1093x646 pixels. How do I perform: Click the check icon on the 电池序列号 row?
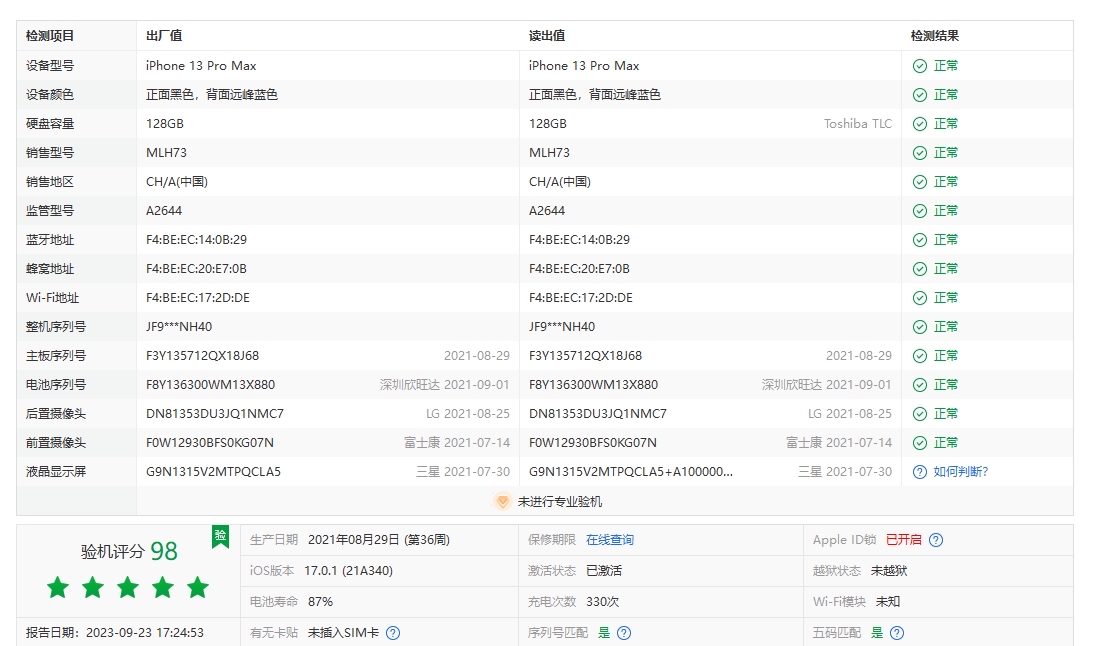pyautogui.click(x=918, y=384)
